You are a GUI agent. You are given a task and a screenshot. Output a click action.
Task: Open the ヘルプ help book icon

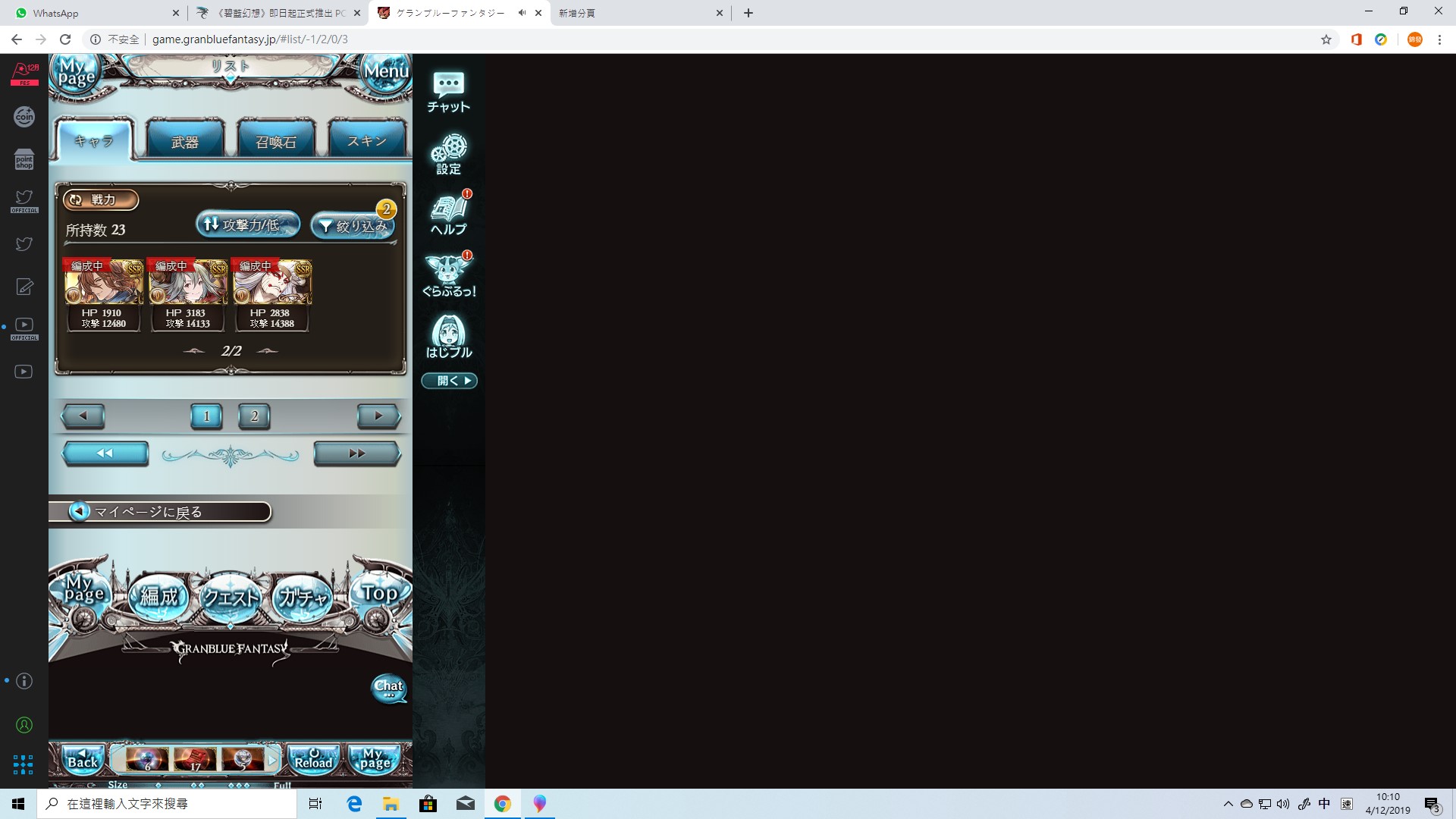coord(448,215)
